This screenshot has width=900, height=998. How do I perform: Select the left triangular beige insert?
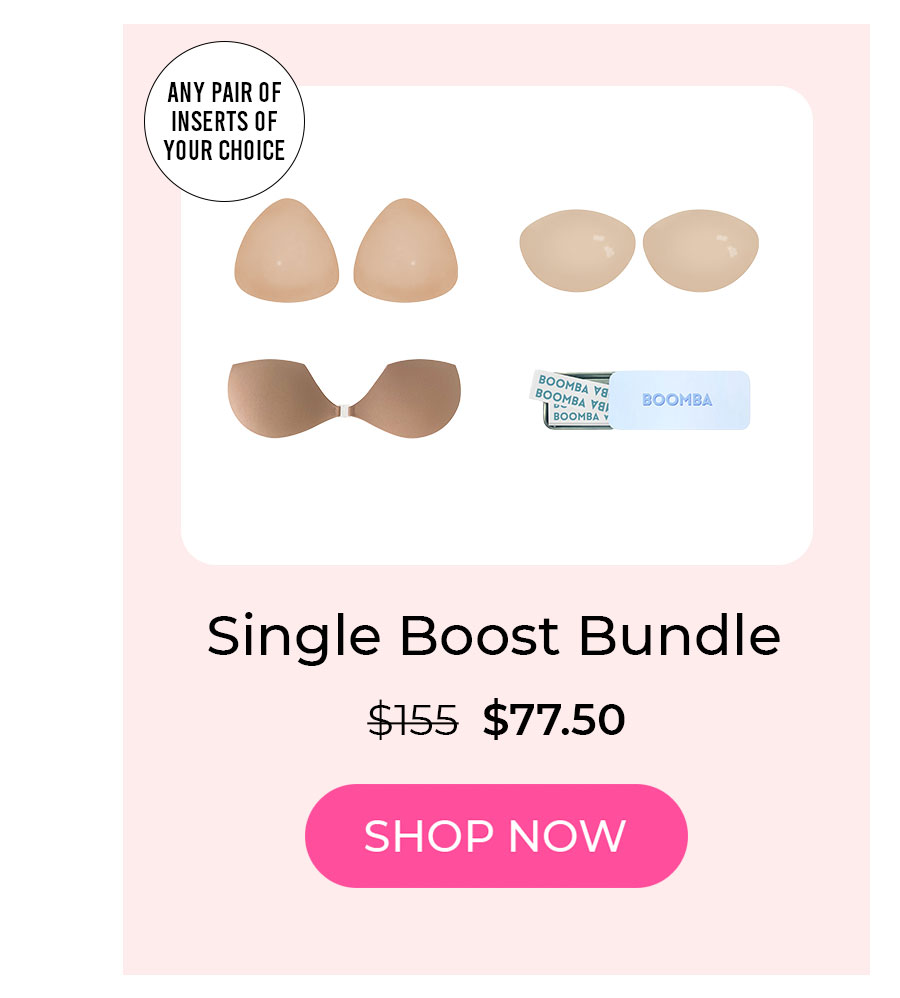pos(286,250)
